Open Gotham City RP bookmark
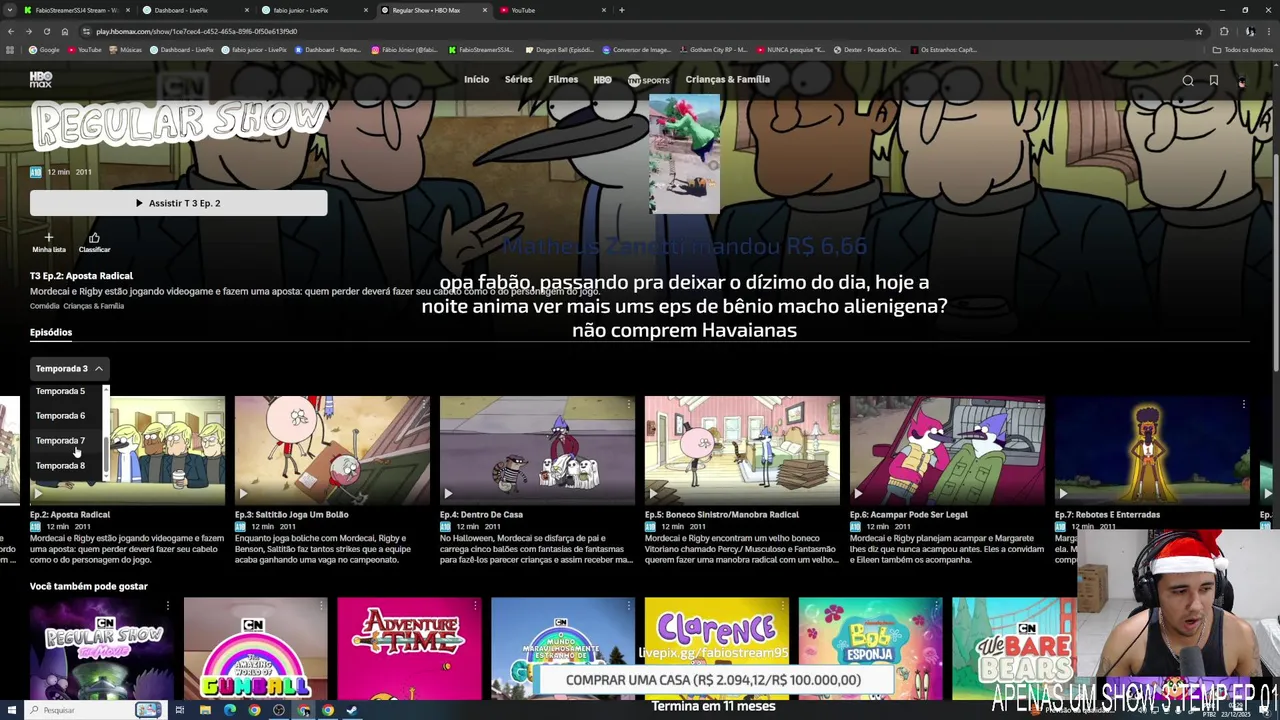Screen dimensions: 1280x720 [715, 49]
